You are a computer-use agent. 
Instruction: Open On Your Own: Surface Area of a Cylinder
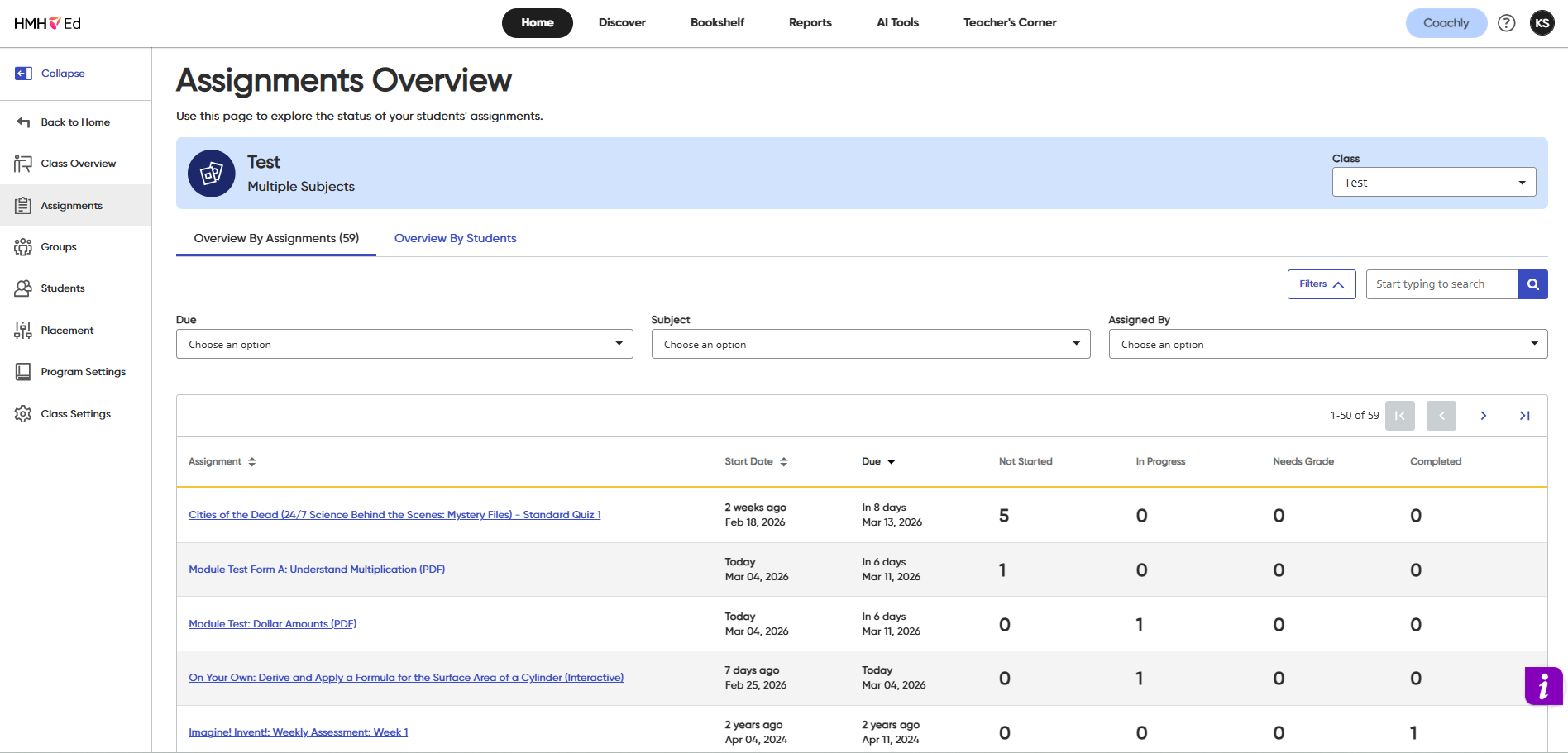point(406,678)
